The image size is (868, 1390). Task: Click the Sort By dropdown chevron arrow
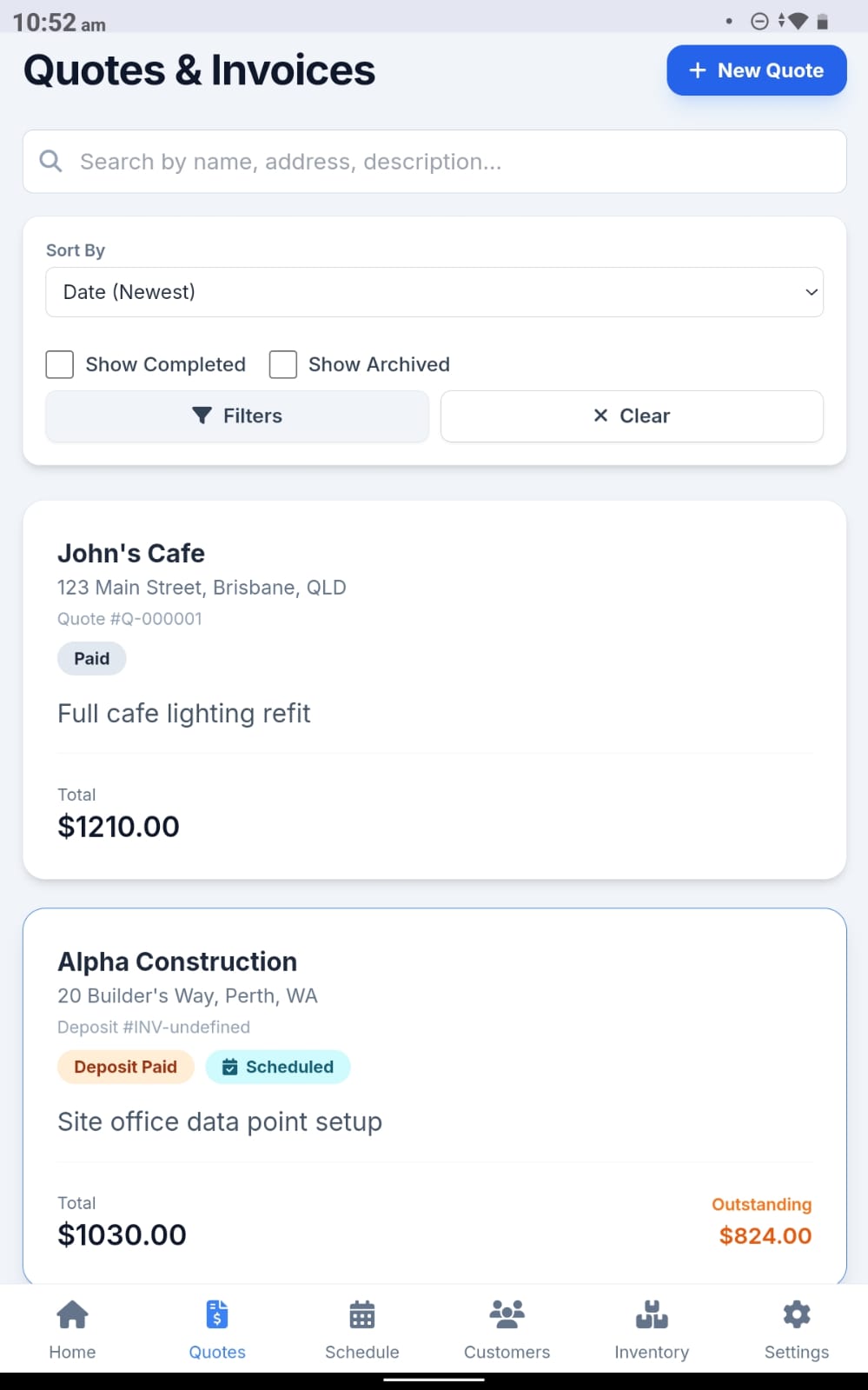click(x=811, y=292)
